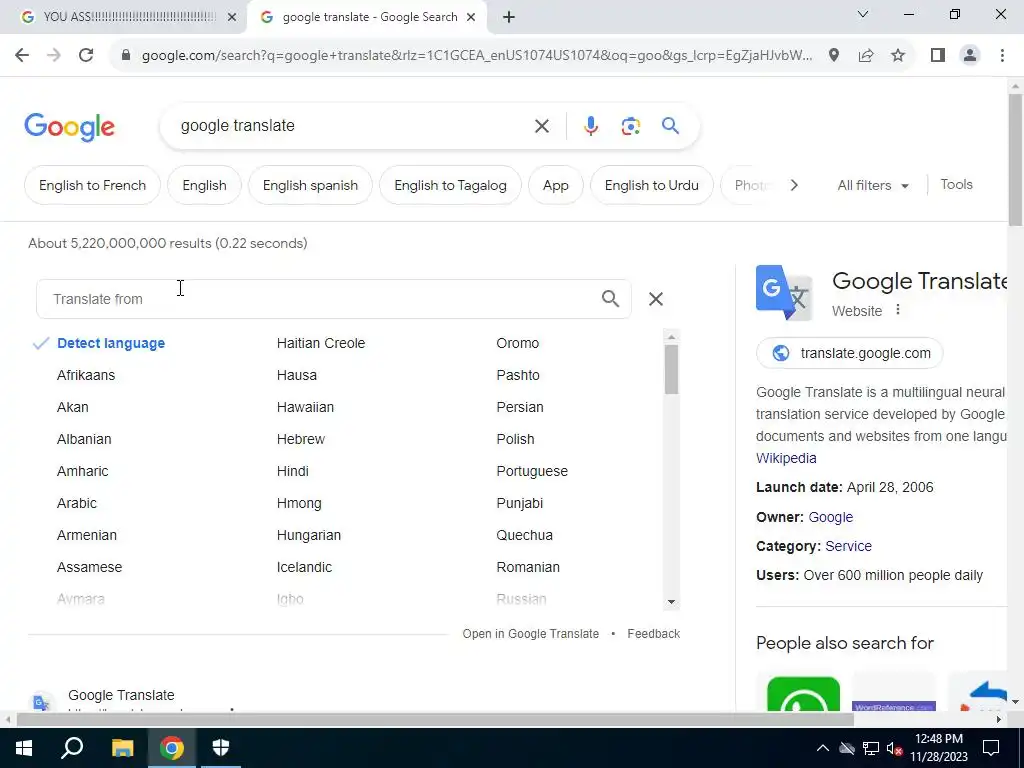Click the Chrome icon in taskbar
The width and height of the screenshot is (1024, 768).
click(x=172, y=748)
